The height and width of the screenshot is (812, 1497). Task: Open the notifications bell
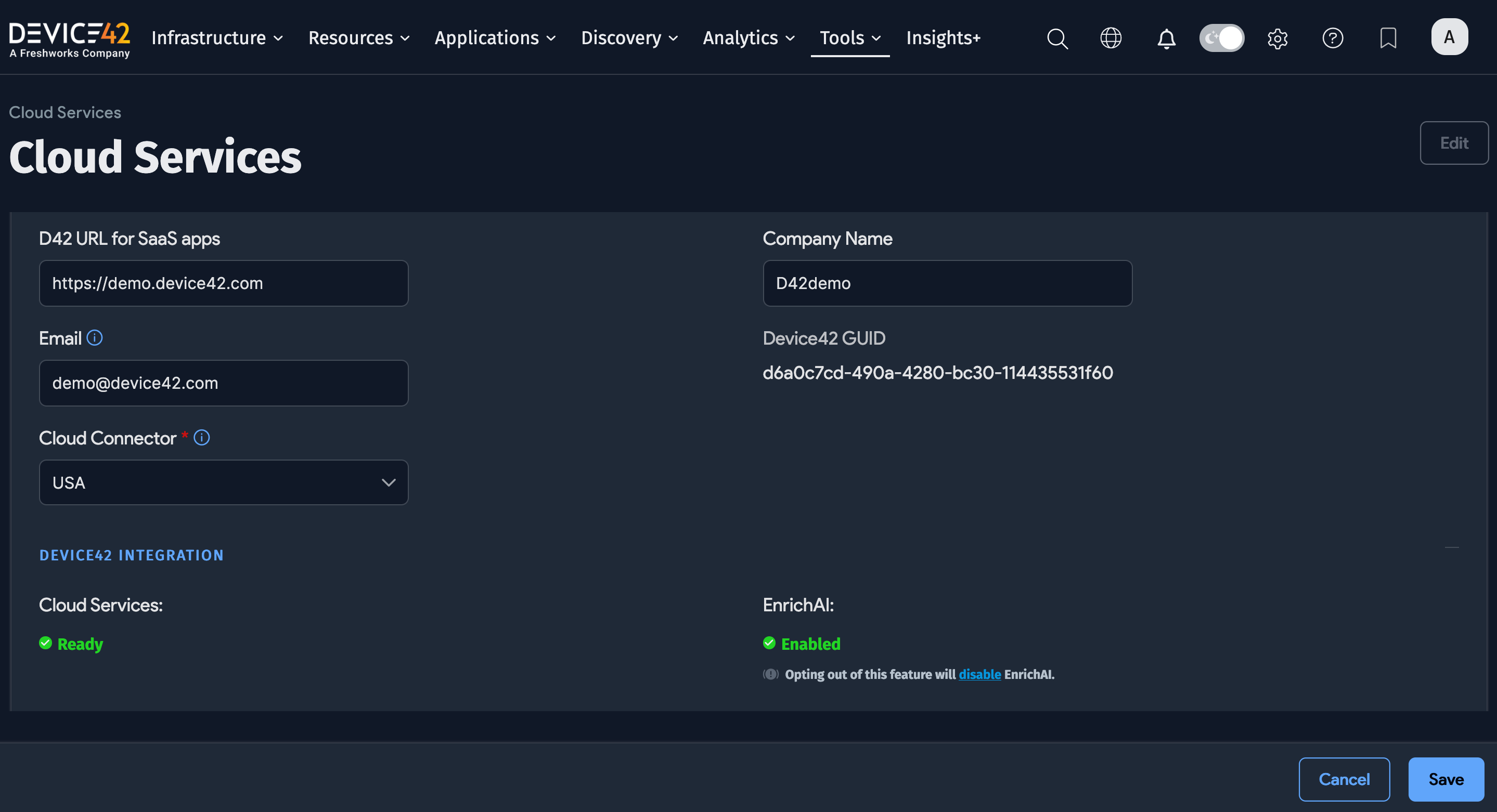[1166, 38]
